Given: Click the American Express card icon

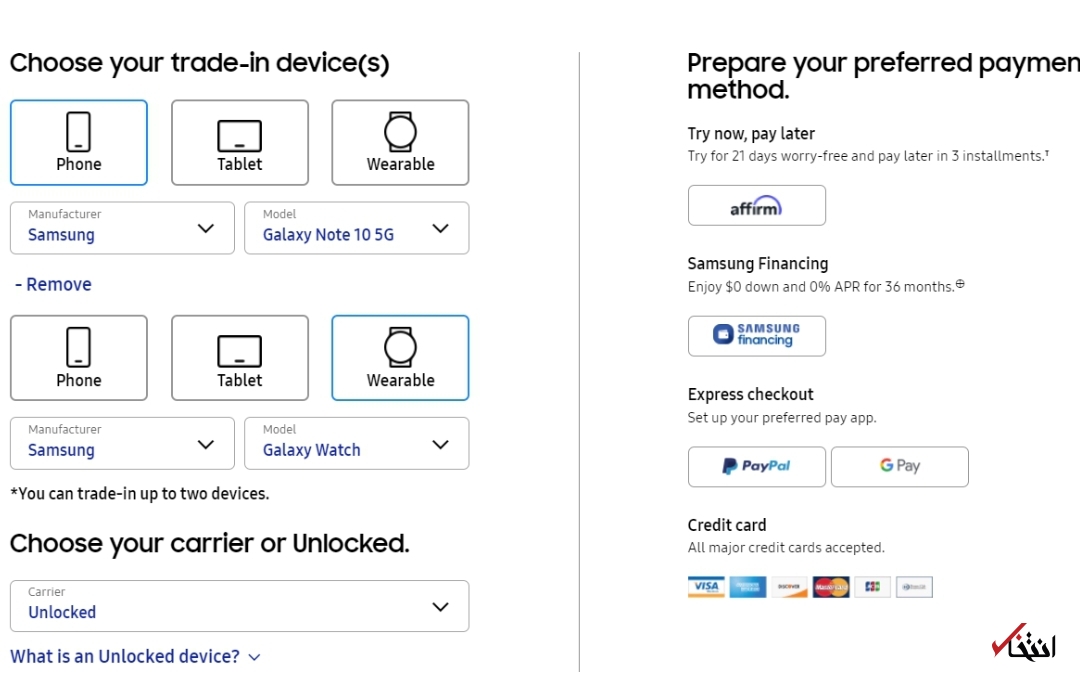Looking at the screenshot, I should click(747, 587).
